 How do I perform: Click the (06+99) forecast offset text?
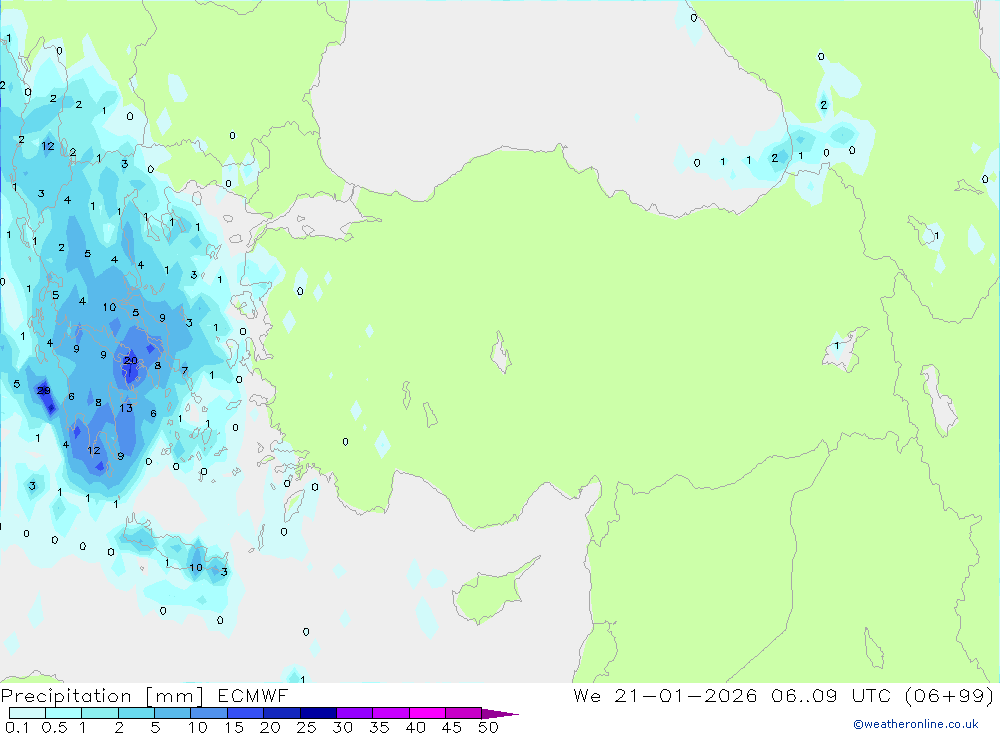click(x=949, y=695)
